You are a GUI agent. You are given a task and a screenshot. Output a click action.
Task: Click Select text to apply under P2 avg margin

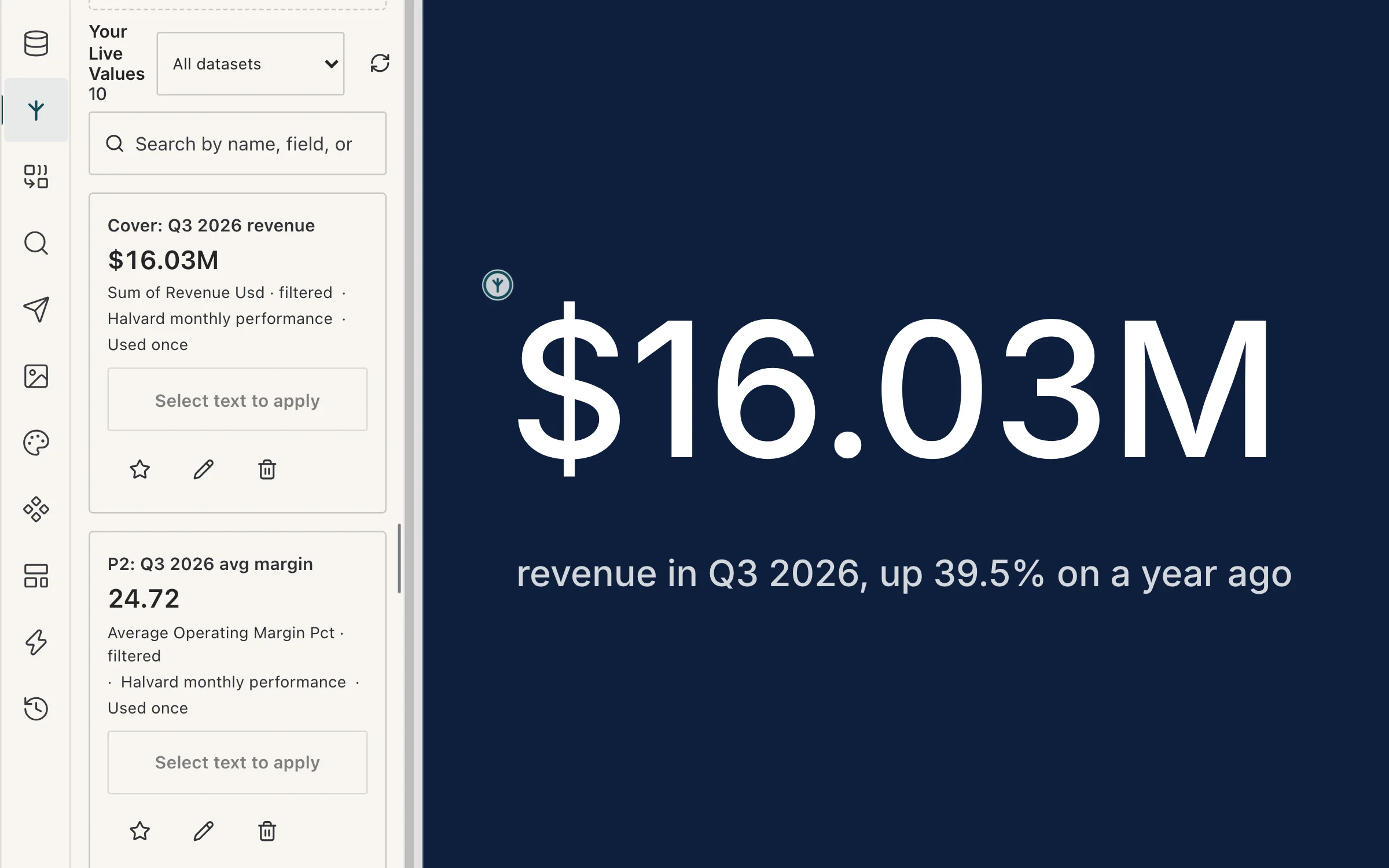tap(237, 762)
